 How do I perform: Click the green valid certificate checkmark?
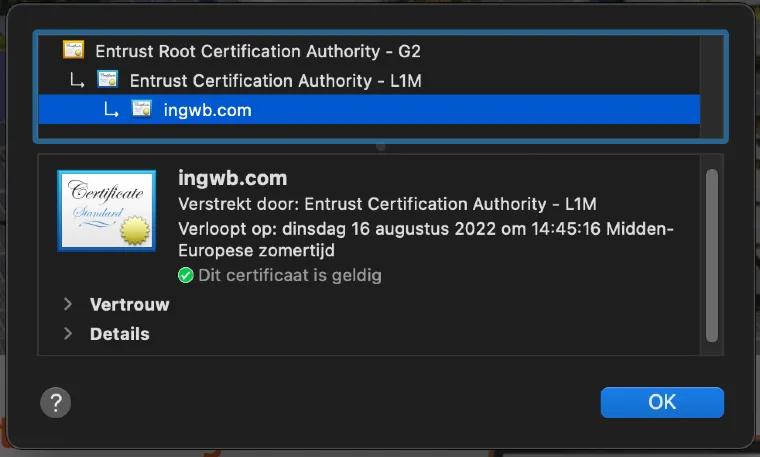[186, 275]
